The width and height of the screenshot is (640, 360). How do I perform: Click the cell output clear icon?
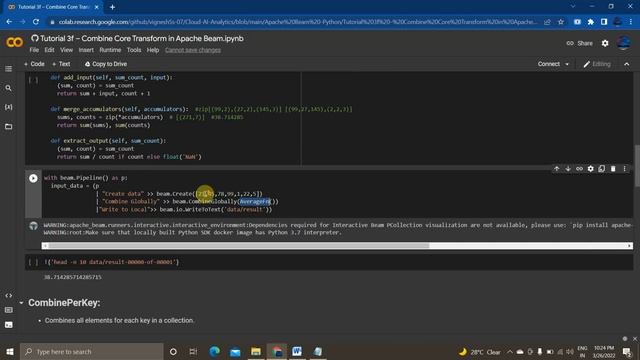point(33,226)
